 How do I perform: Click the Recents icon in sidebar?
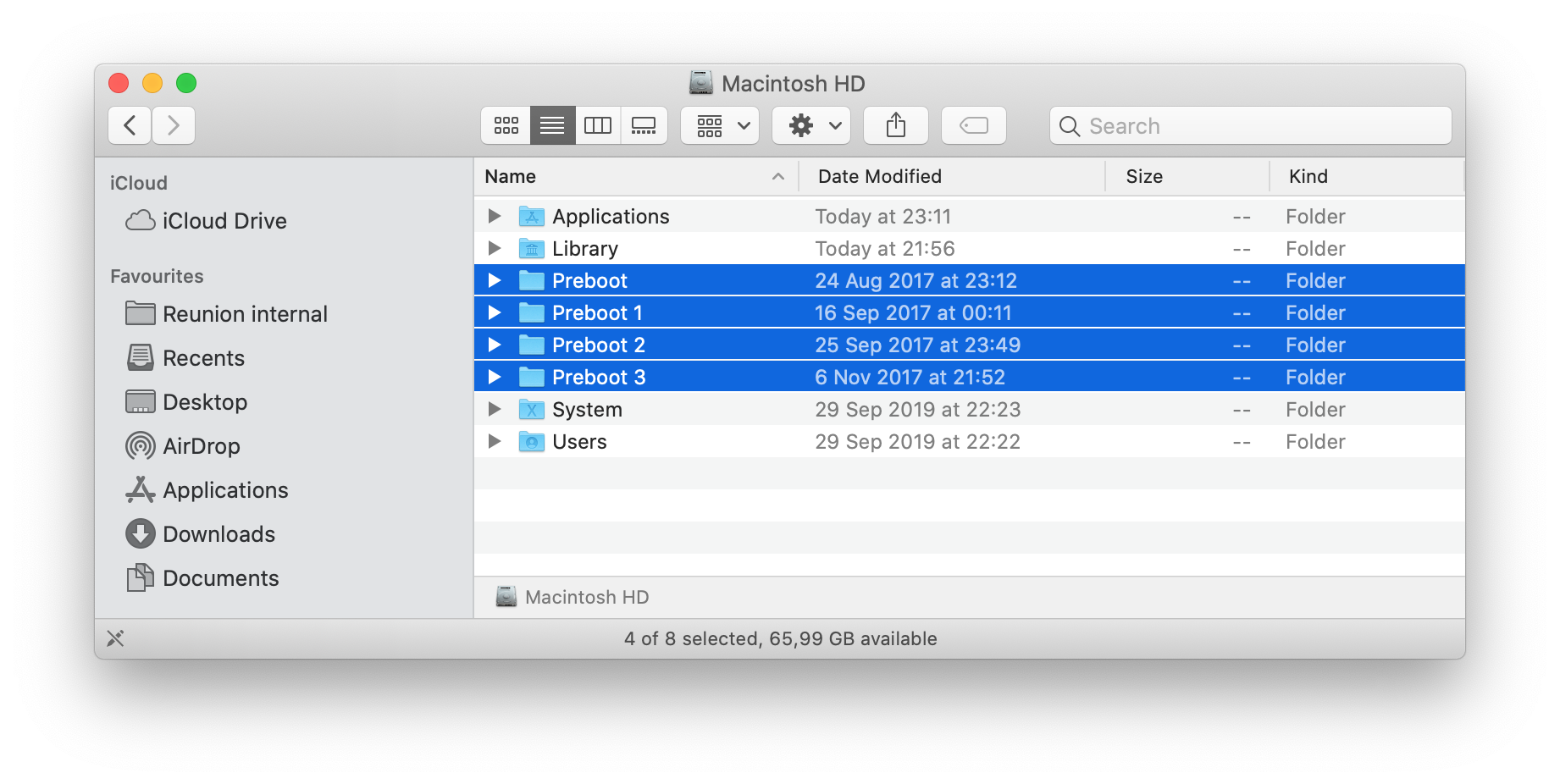(x=140, y=357)
